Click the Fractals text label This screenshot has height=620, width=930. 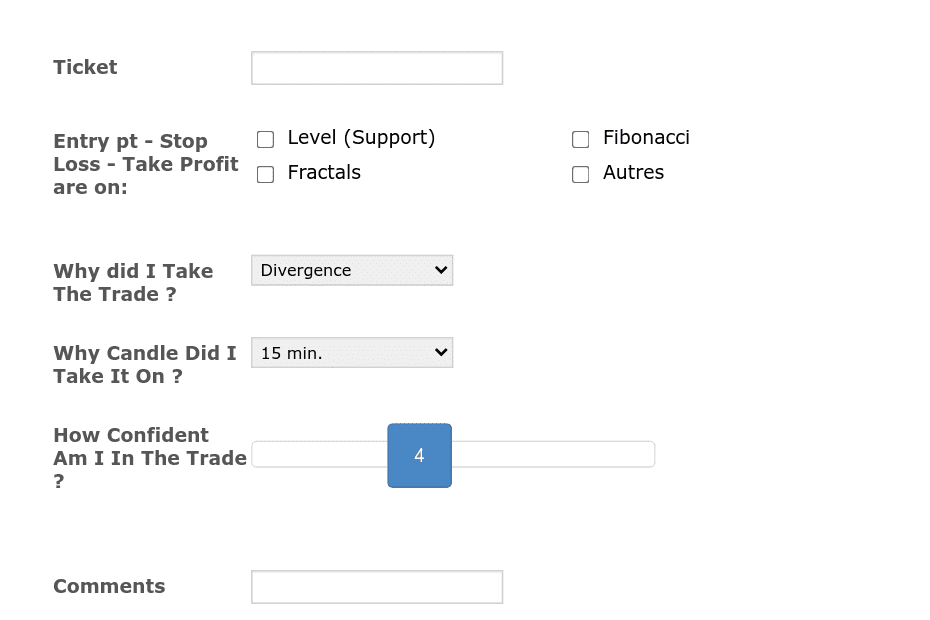pos(323,172)
